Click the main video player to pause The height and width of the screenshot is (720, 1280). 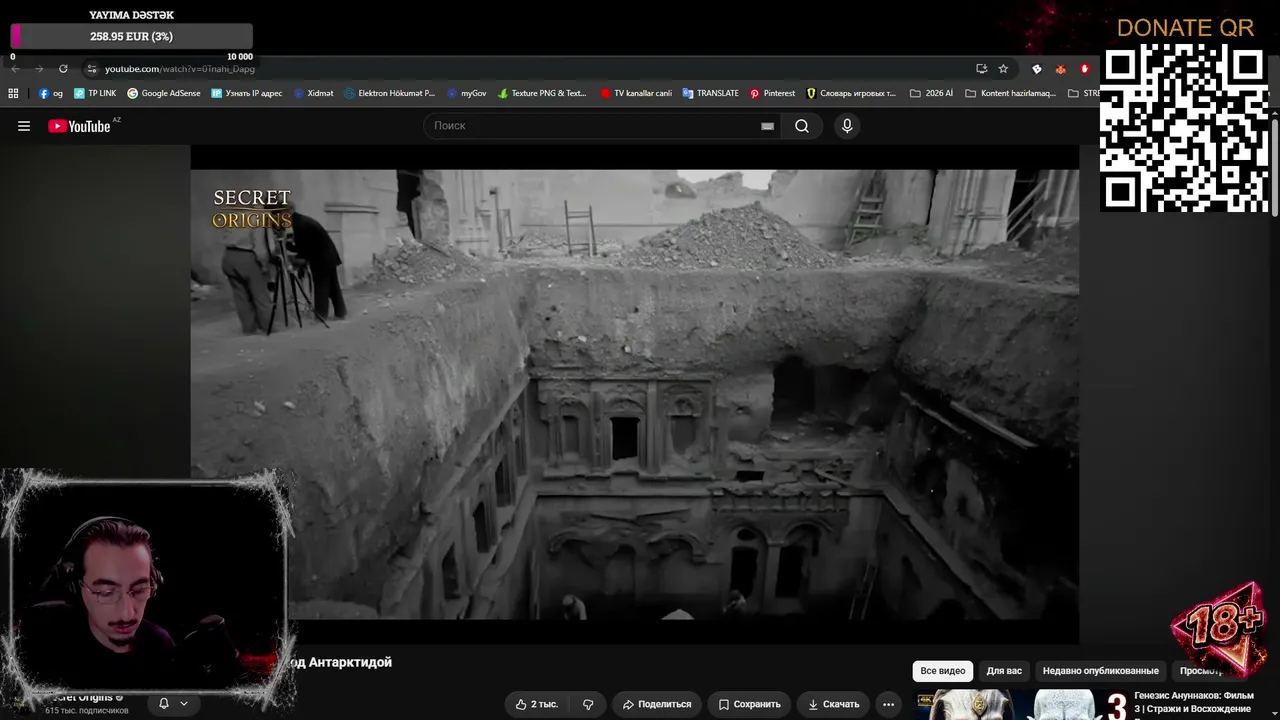[x=635, y=394]
